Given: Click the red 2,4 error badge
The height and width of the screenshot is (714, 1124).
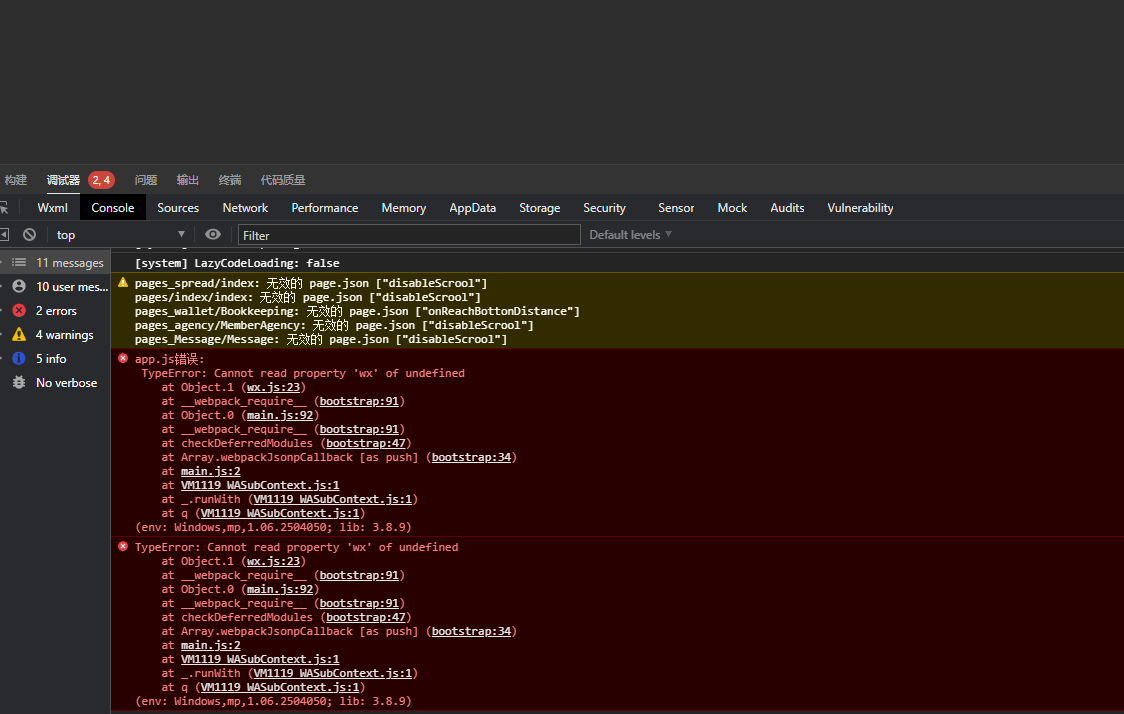Looking at the screenshot, I should click(x=101, y=180).
